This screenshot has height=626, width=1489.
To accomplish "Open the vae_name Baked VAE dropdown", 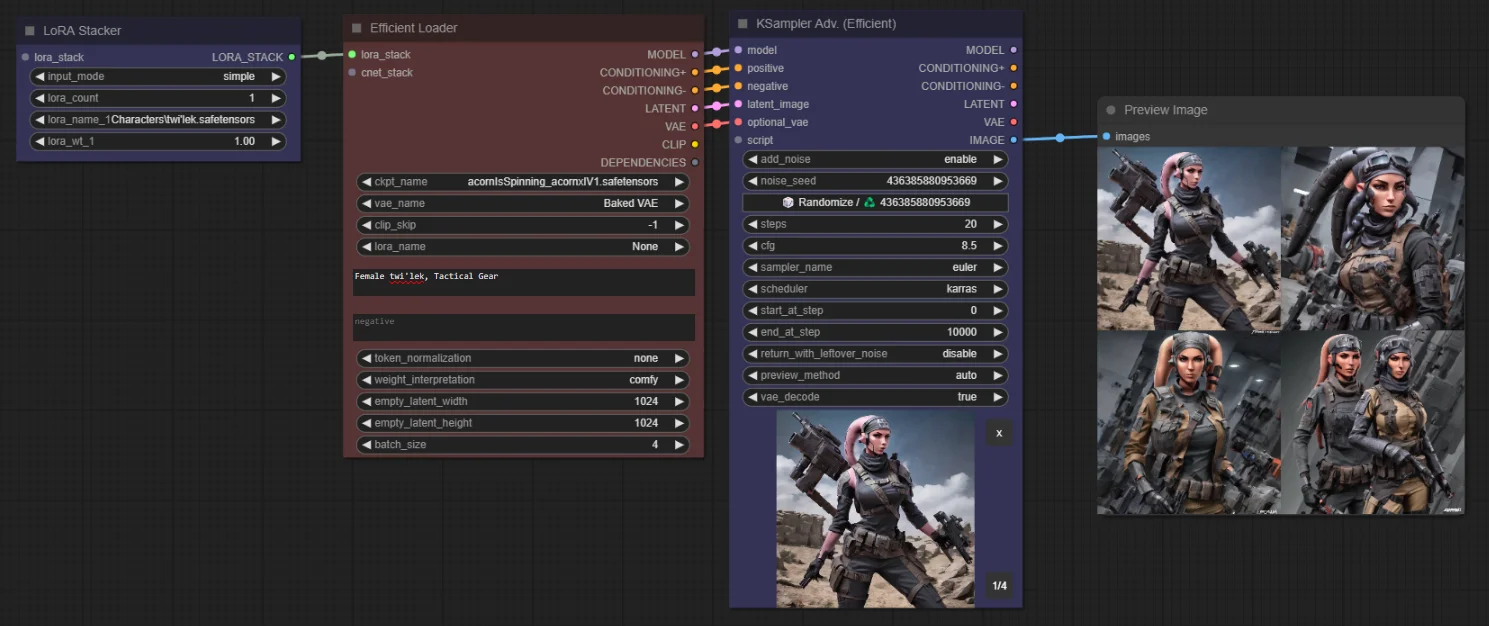I will pyautogui.click(x=523, y=203).
